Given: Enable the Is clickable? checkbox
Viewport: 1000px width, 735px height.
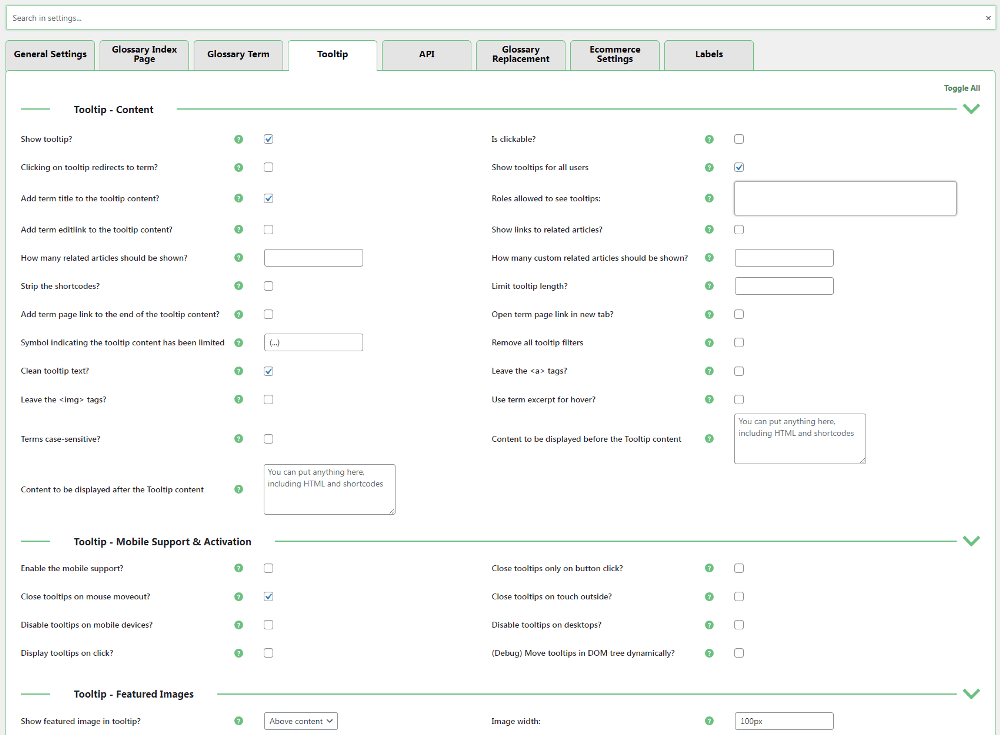Looking at the screenshot, I should tap(739, 139).
